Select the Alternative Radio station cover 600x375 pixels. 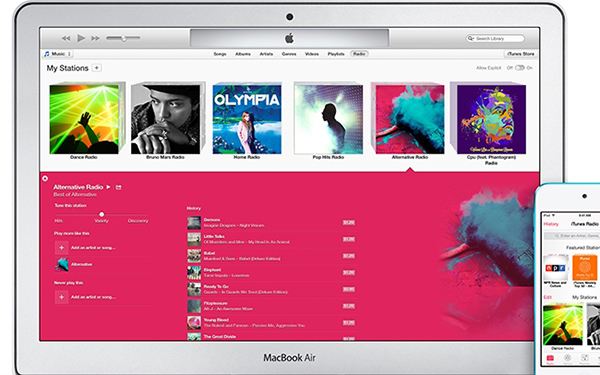[410, 119]
